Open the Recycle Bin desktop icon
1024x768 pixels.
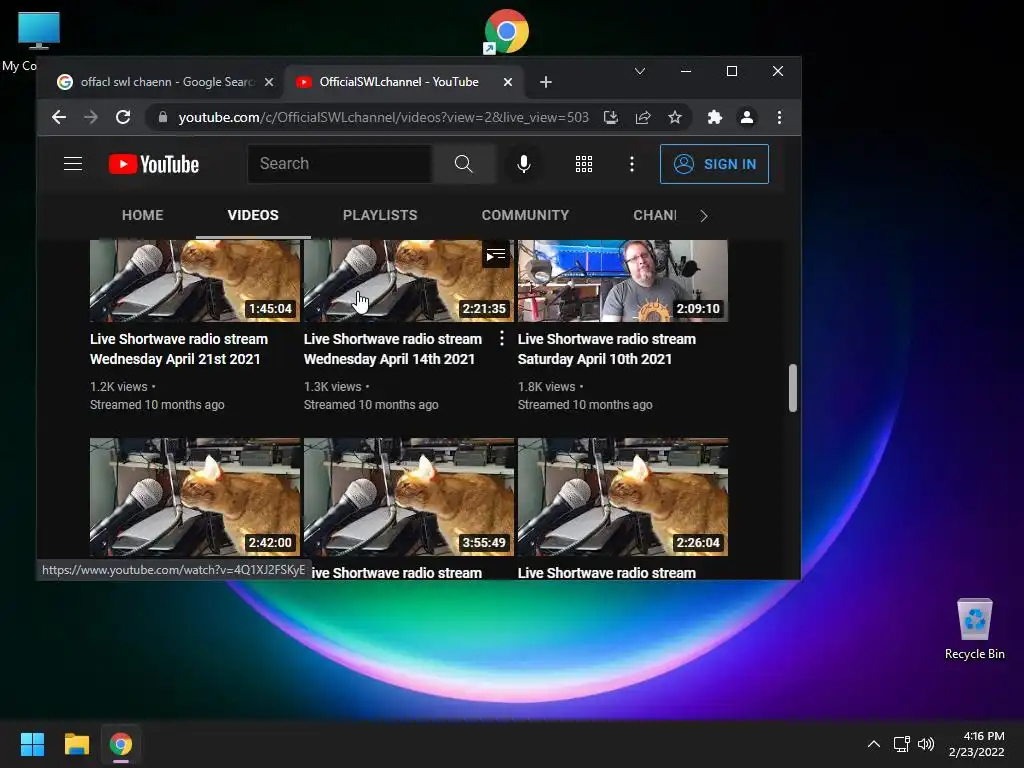(x=974, y=629)
